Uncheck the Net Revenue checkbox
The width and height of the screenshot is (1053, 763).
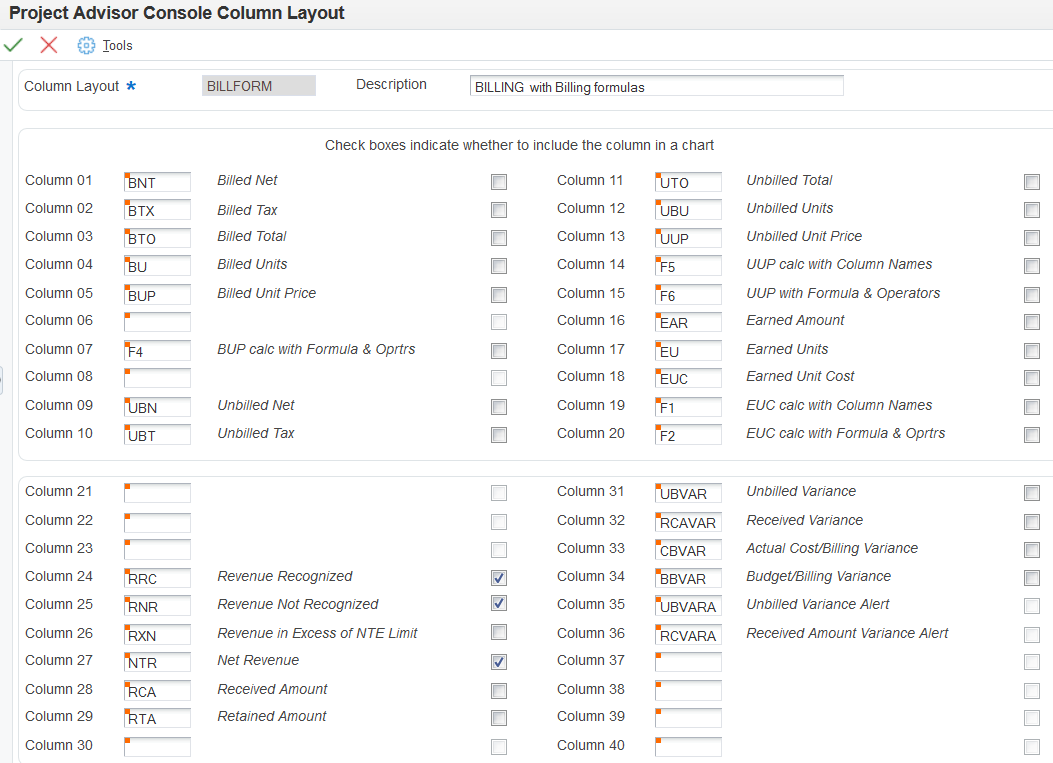(499, 662)
